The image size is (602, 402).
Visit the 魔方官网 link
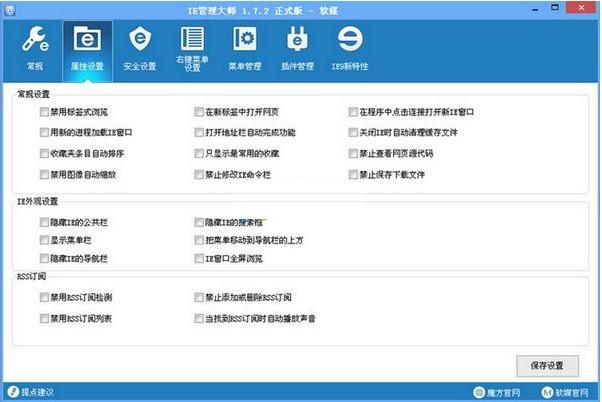503,392
